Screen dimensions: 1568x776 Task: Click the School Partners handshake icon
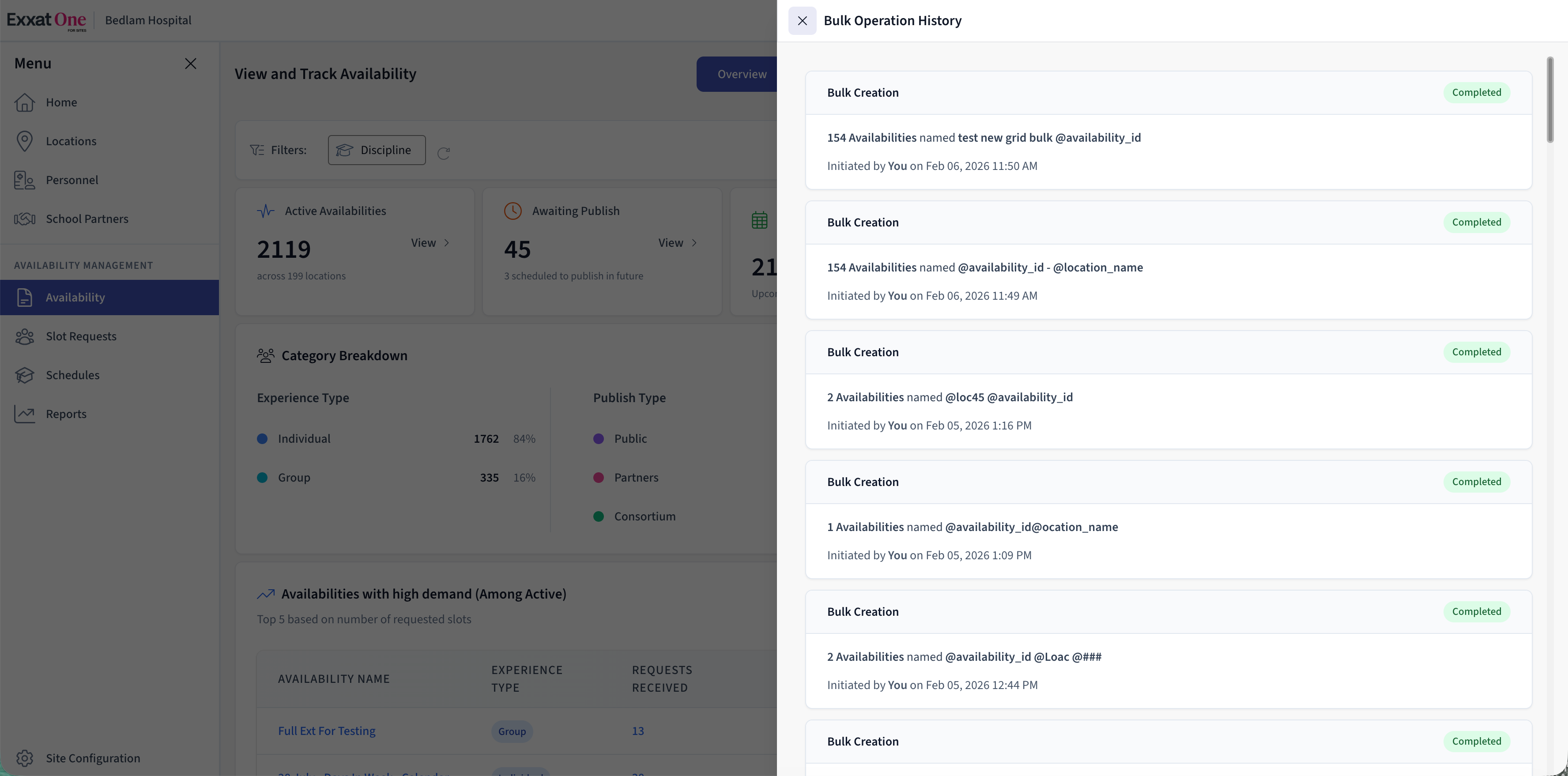coord(24,219)
